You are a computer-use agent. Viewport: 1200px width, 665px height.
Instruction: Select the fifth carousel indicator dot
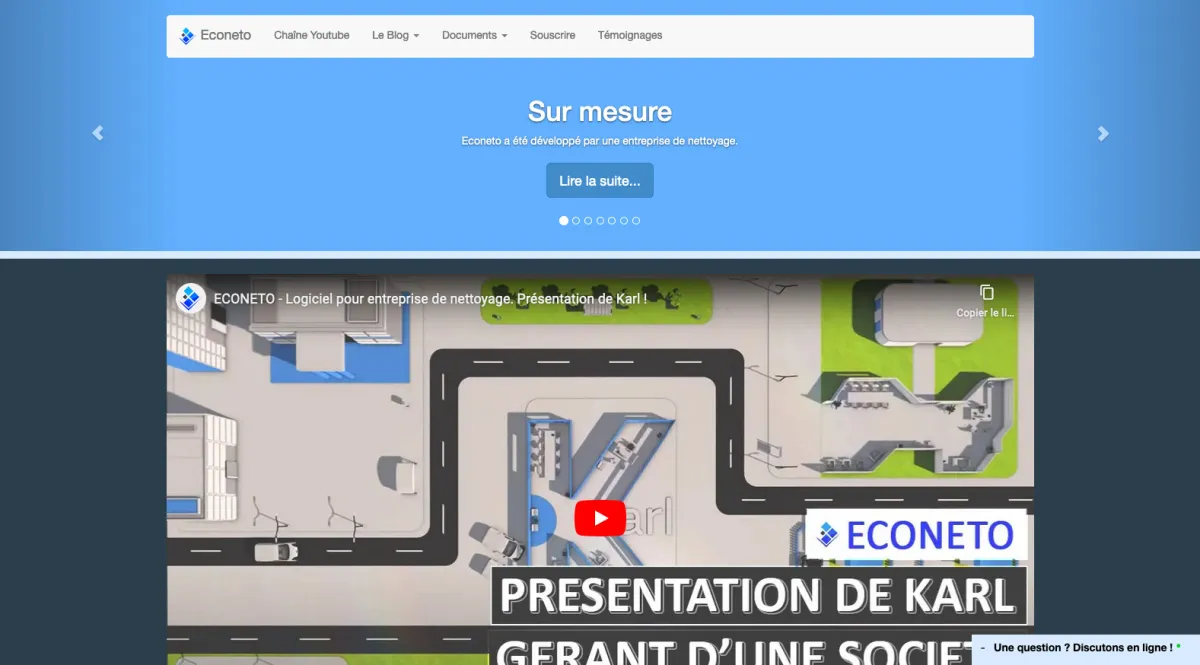[612, 220]
